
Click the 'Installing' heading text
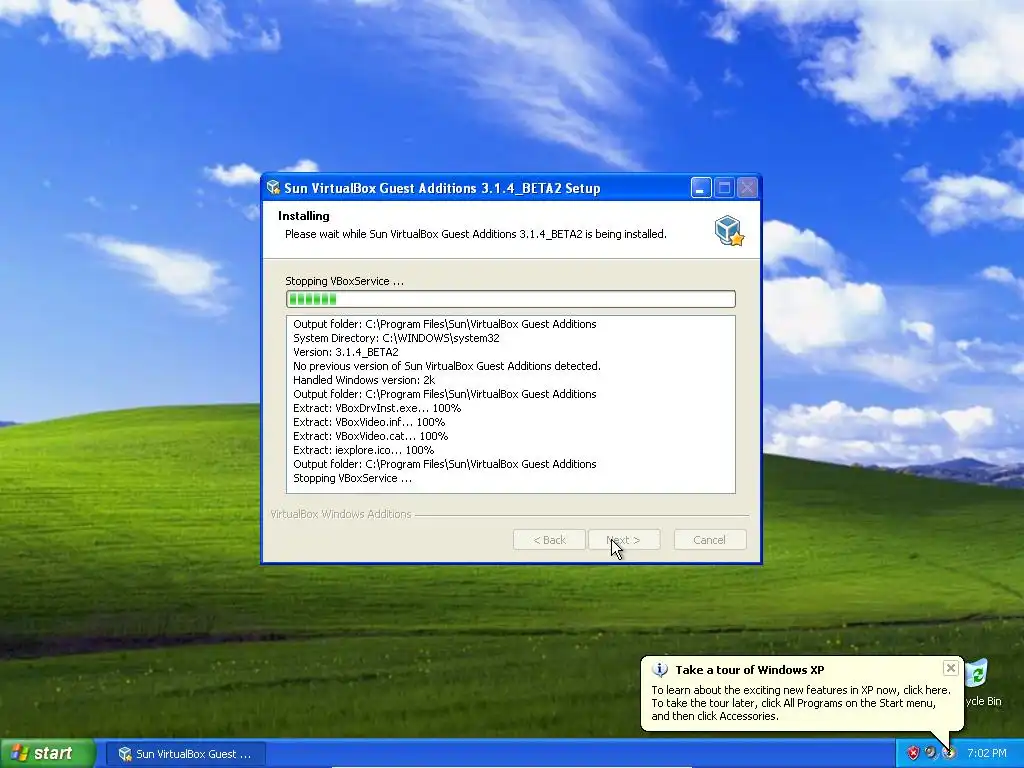tap(304, 216)
